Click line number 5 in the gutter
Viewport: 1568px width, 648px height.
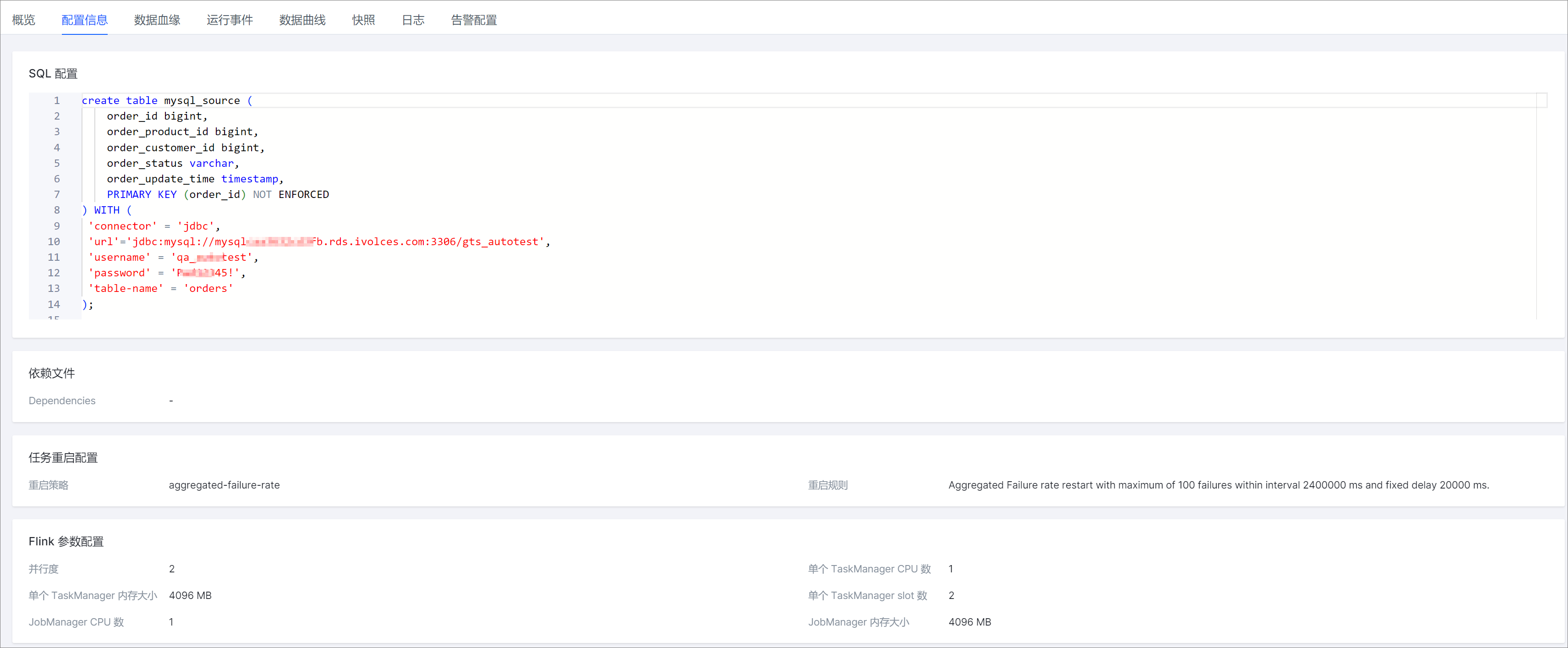[x=57, y=163]
